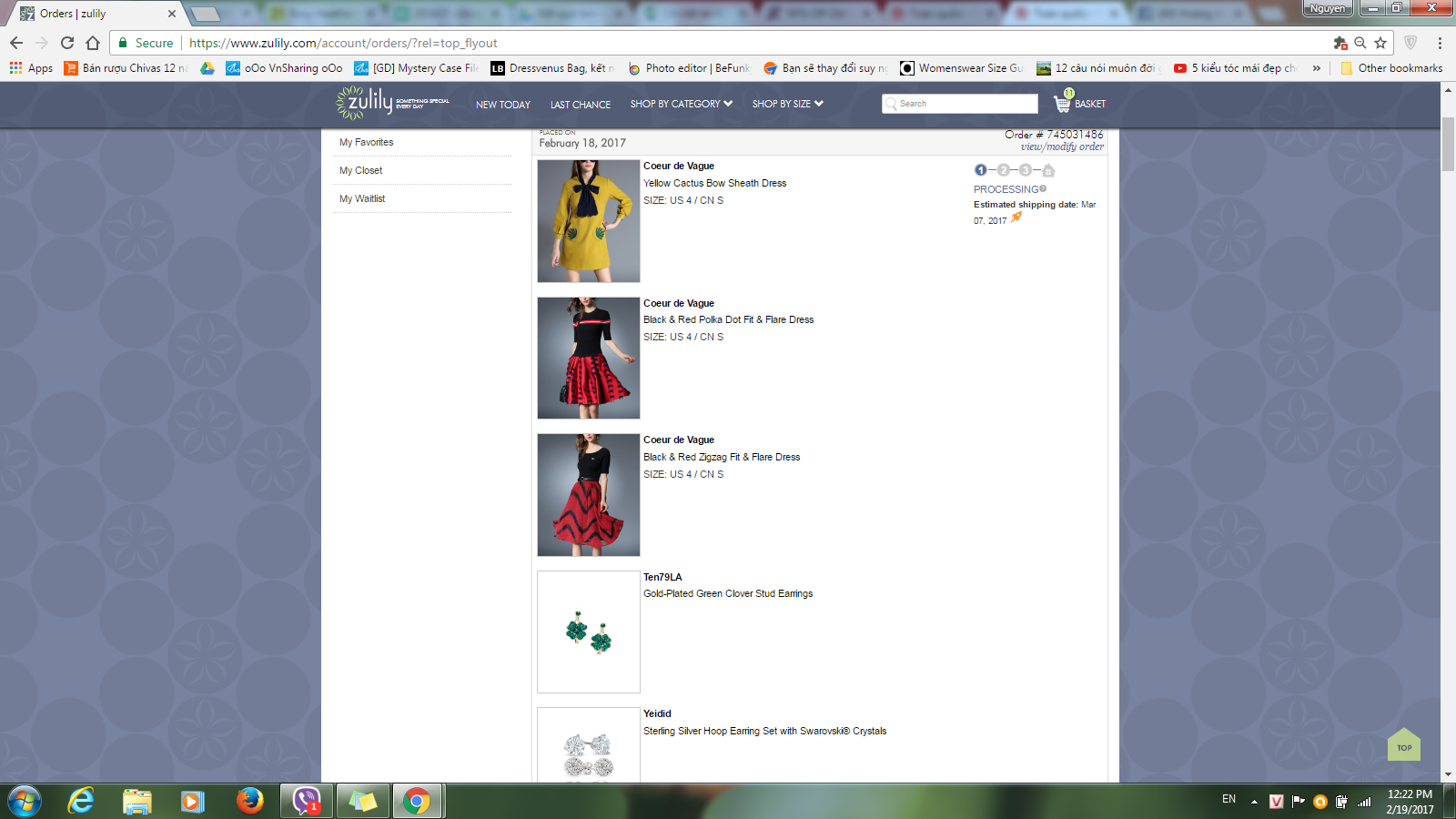The height and width of the screenshot is (819, 1456).
Task: Open Viber from the taskbar
Action: (x=307, y=801)
